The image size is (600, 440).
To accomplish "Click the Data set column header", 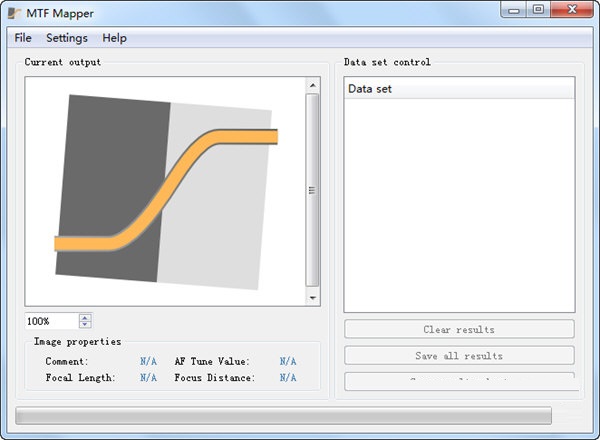I will [459, 89].
